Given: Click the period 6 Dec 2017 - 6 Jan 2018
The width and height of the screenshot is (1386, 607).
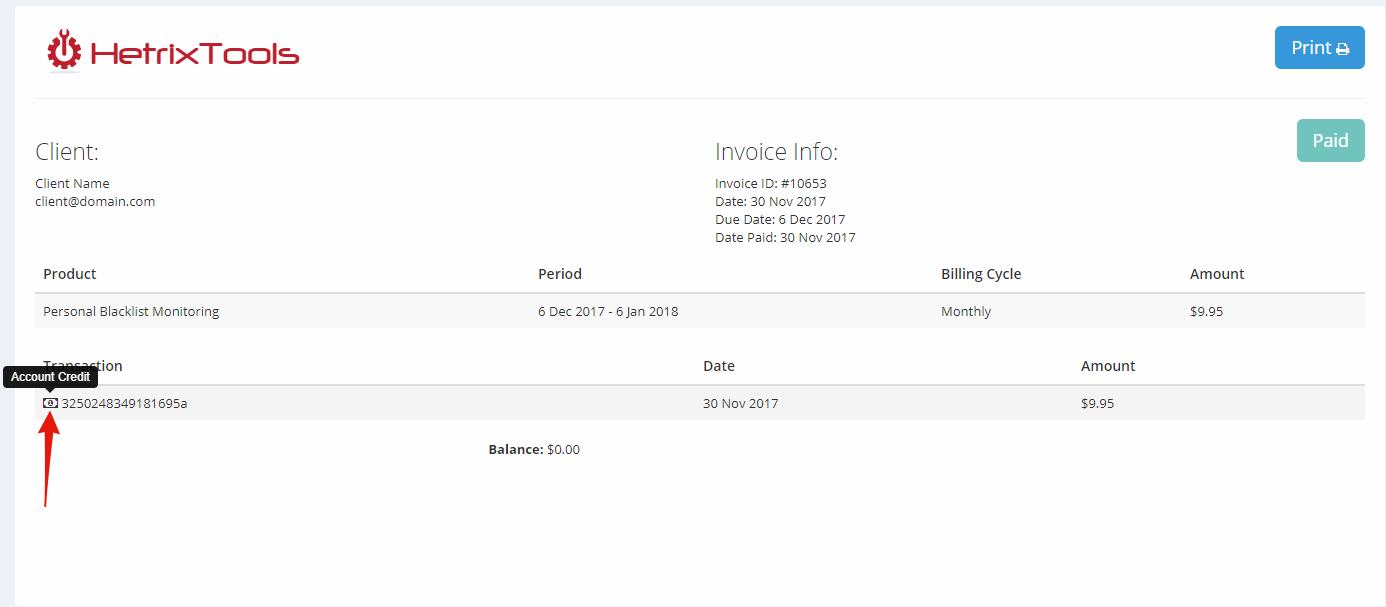Looking at the screenshot, I should point(608,311).
